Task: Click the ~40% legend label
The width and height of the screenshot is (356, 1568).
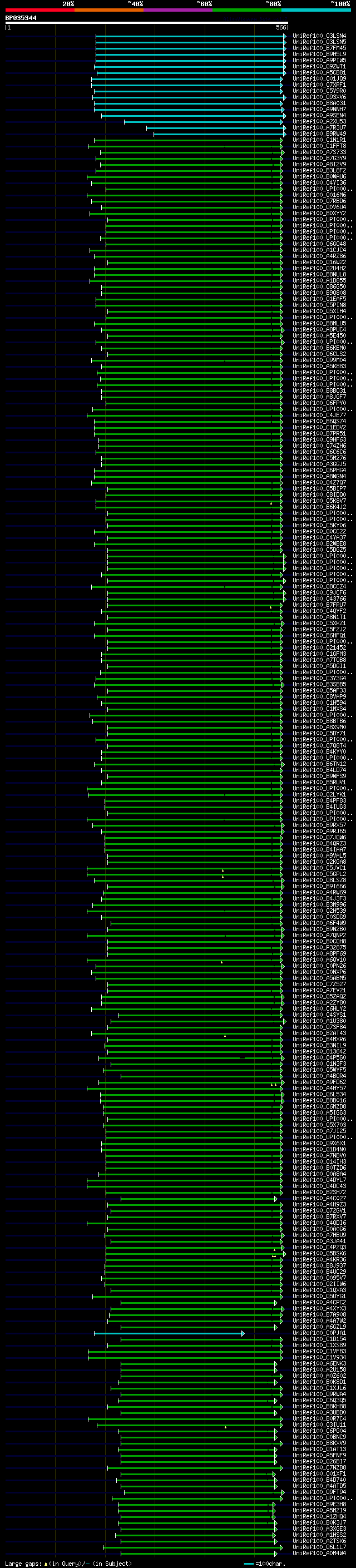Action: pyautogui.click(x=135, y=4)
